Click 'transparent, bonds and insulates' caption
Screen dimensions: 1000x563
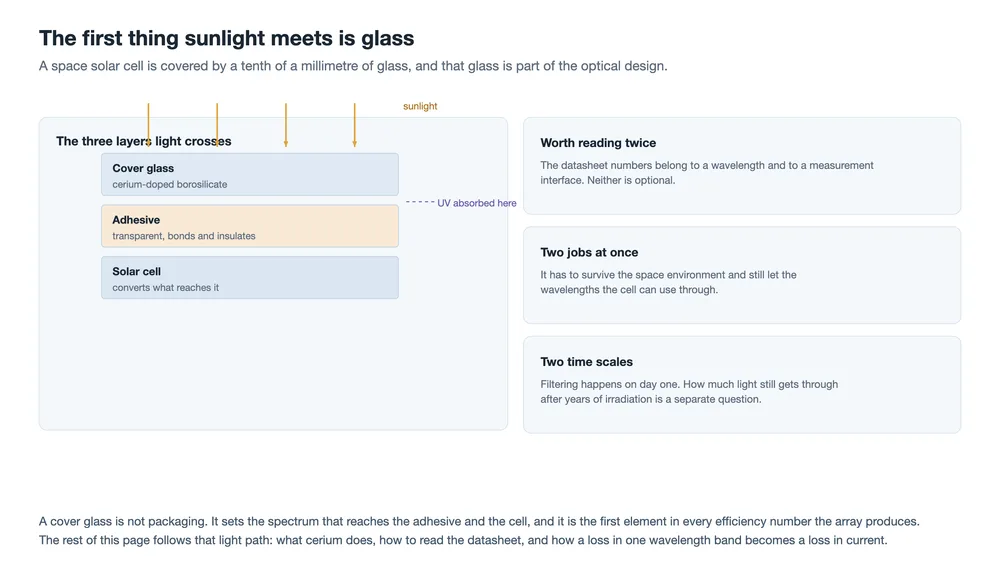click(184, 236)
